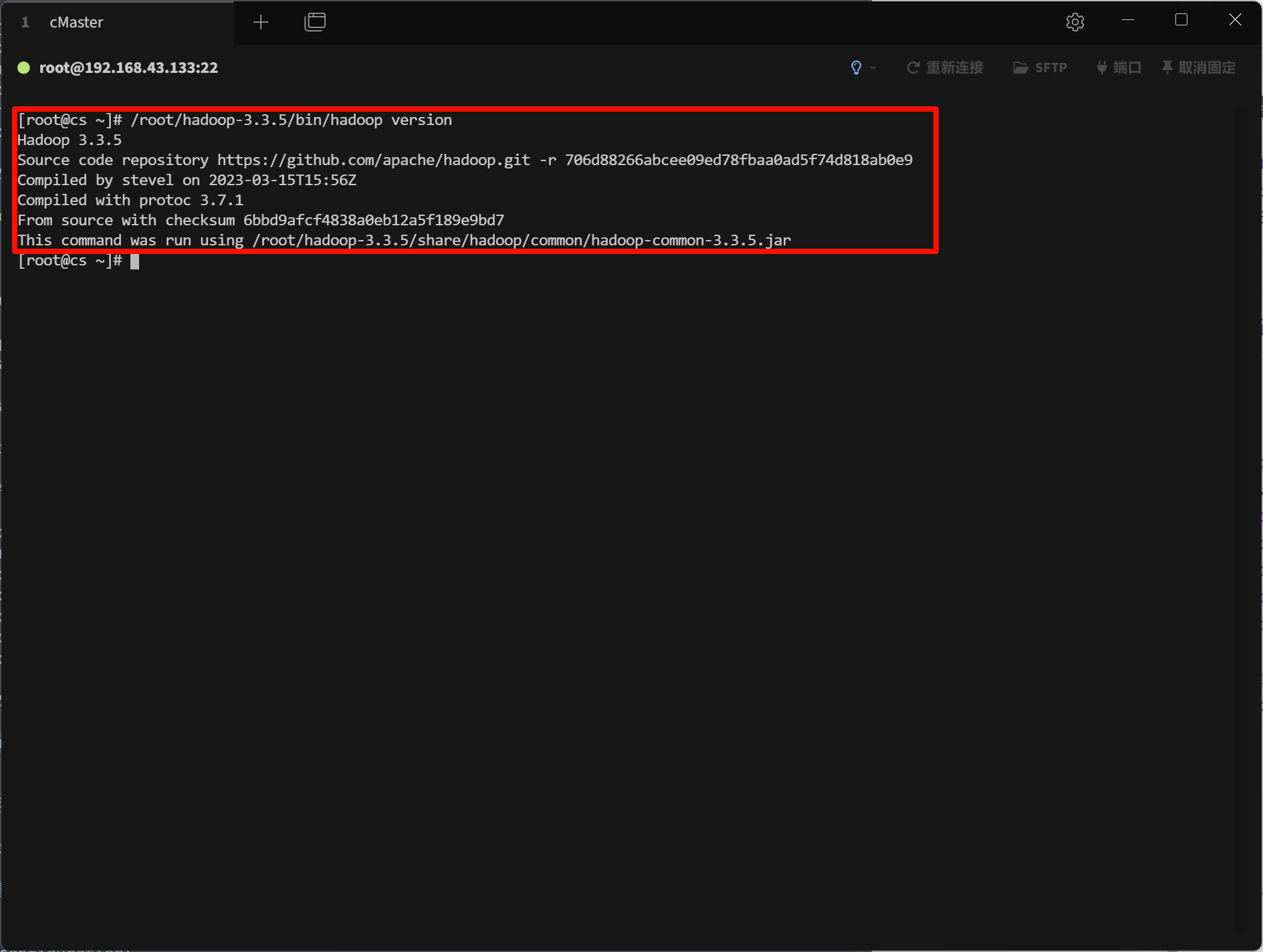Minimize the terminal window
Image resolution: width=1263 pixels, height=952 pixels.
tap(1128, 20)
